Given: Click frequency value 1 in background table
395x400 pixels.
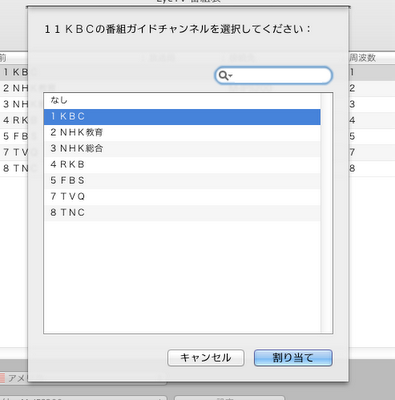Looking at the screenshot, I should [352, 72].
